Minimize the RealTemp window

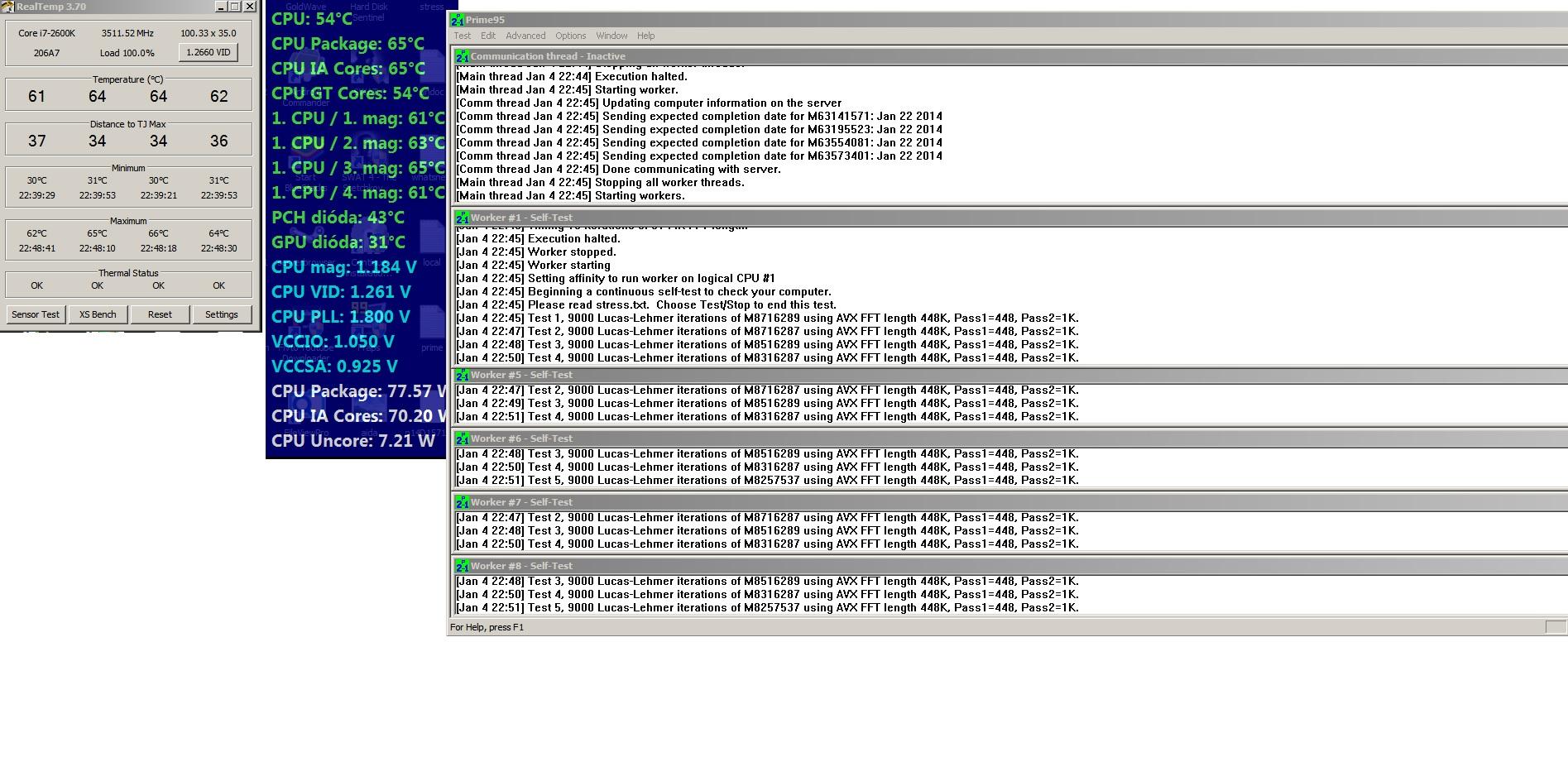221,7
